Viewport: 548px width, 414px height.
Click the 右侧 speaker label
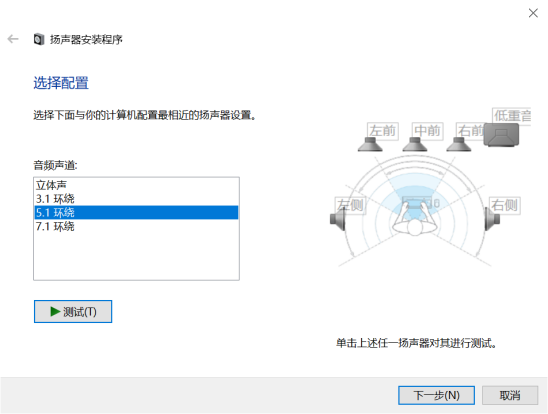tap(504, 205)
